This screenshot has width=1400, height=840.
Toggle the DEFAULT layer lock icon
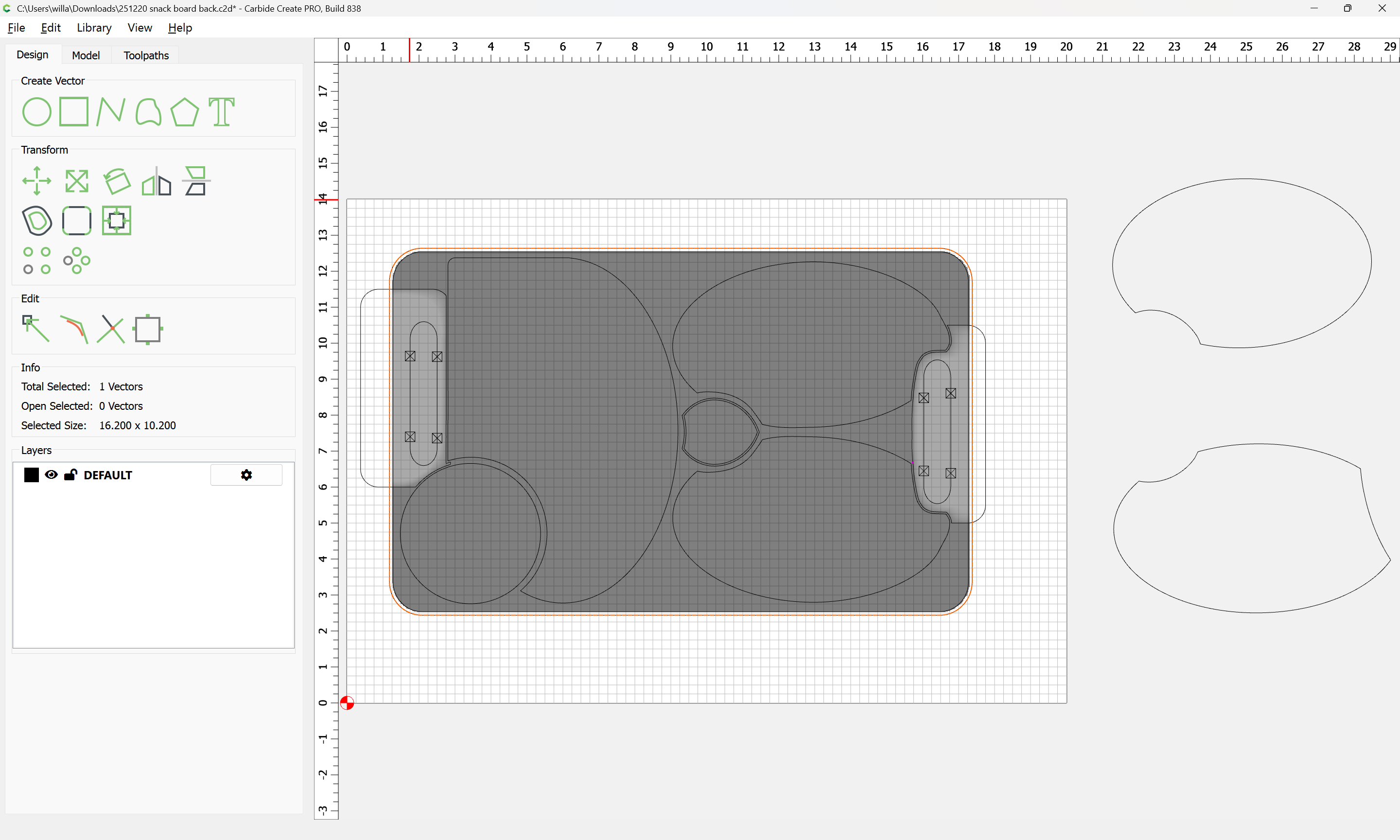(70, 475)
